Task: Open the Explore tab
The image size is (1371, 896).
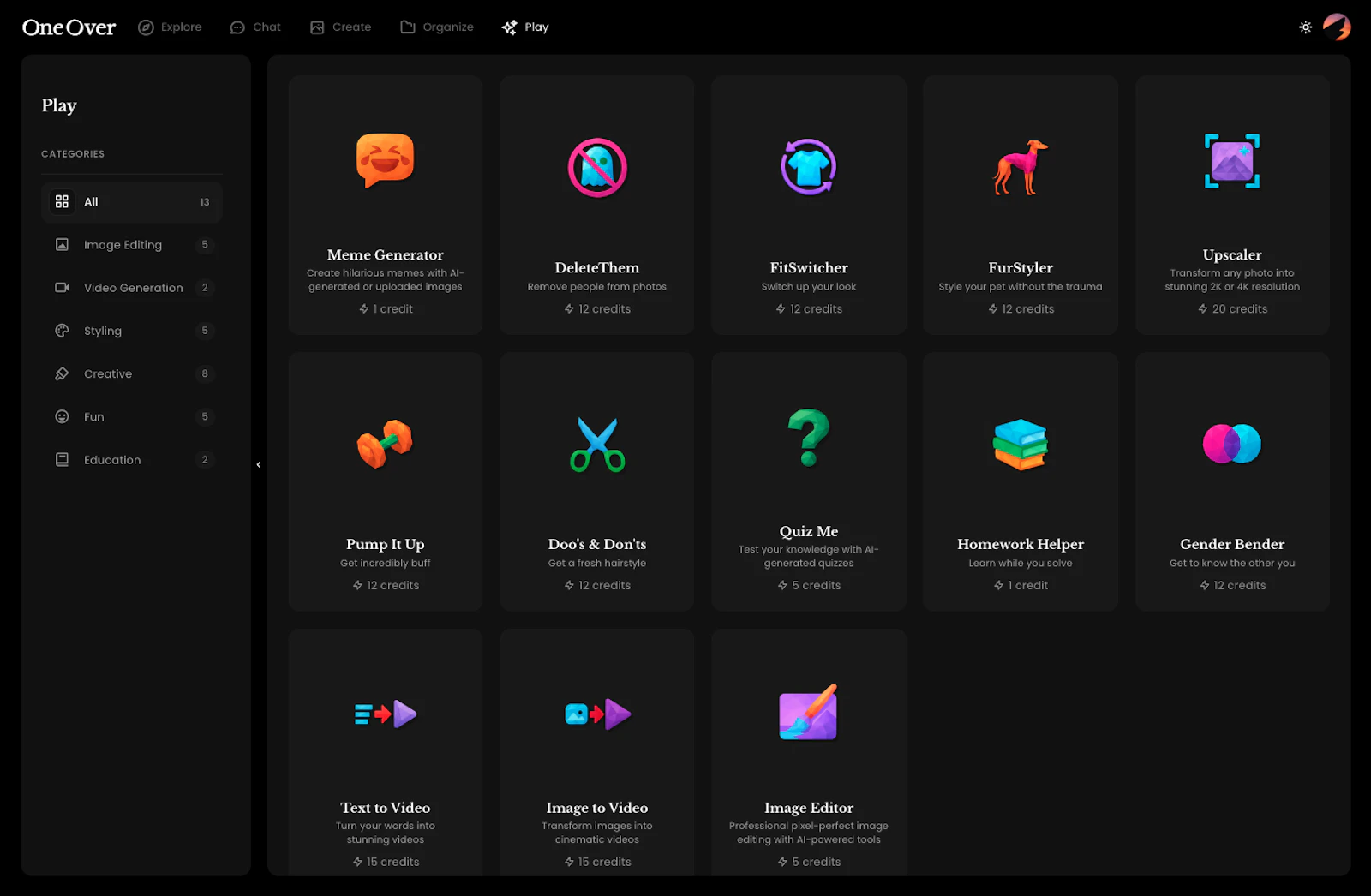Action: pyautogui.click(x=170, y=27)
